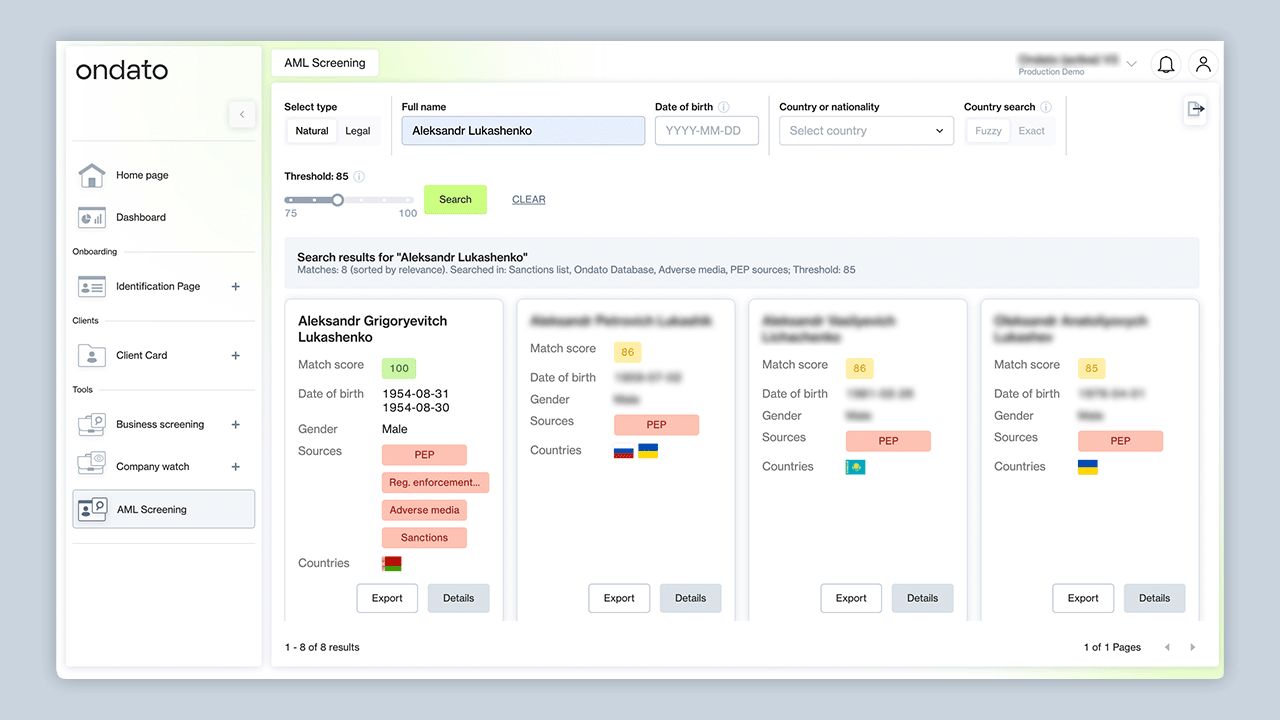
Task: Select AML Screening in sidebar
Action: 164,509
